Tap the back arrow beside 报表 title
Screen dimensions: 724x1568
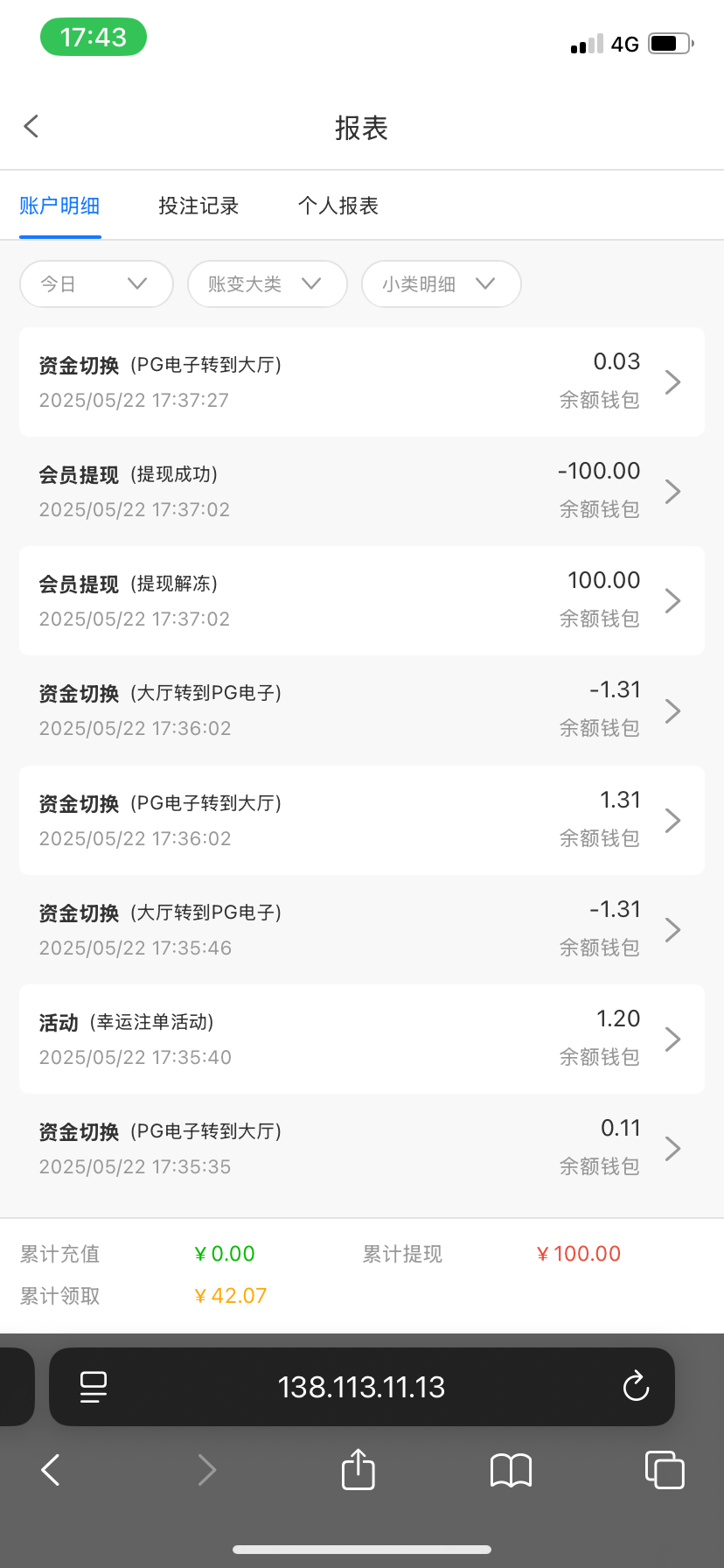tap(31, 127)
